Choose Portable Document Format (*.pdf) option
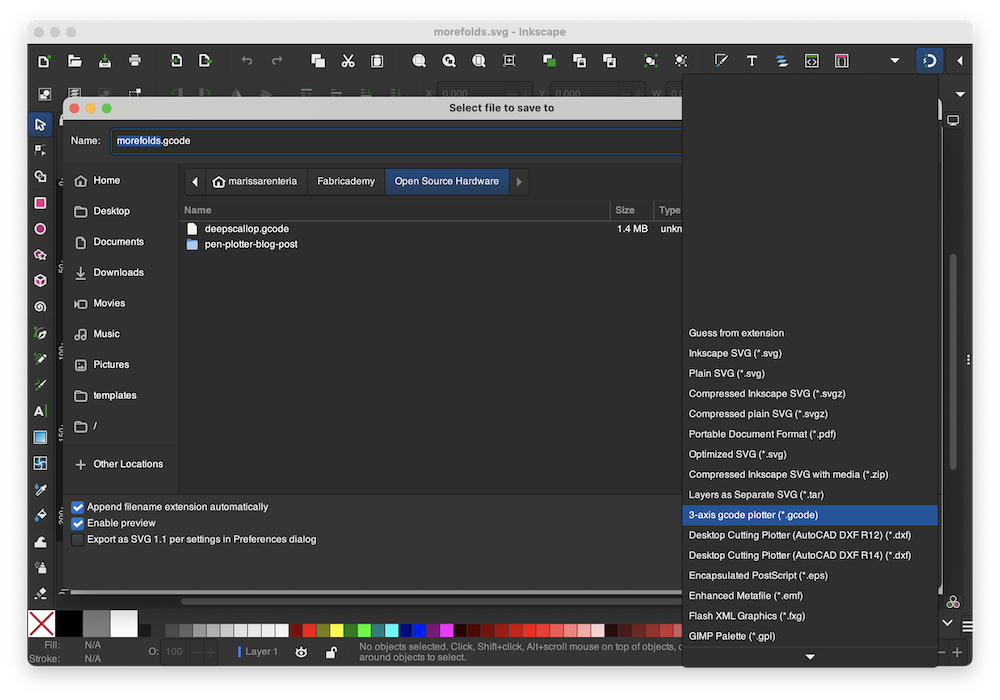The width and height of the screenshot is (1000, 700). pos(762,434)
